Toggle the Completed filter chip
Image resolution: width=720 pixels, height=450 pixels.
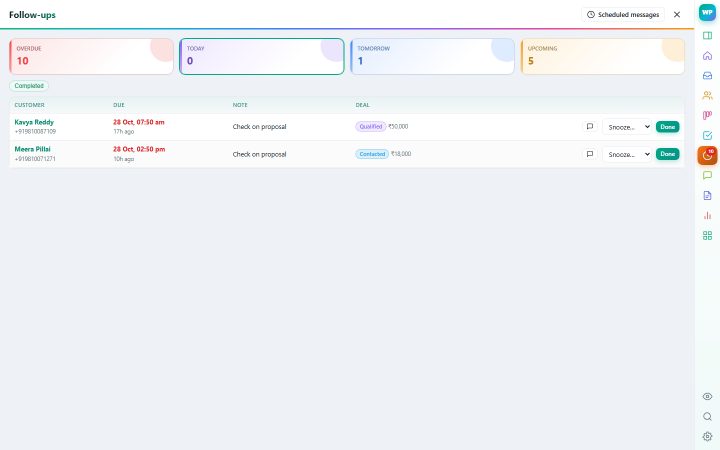[29, 86]
